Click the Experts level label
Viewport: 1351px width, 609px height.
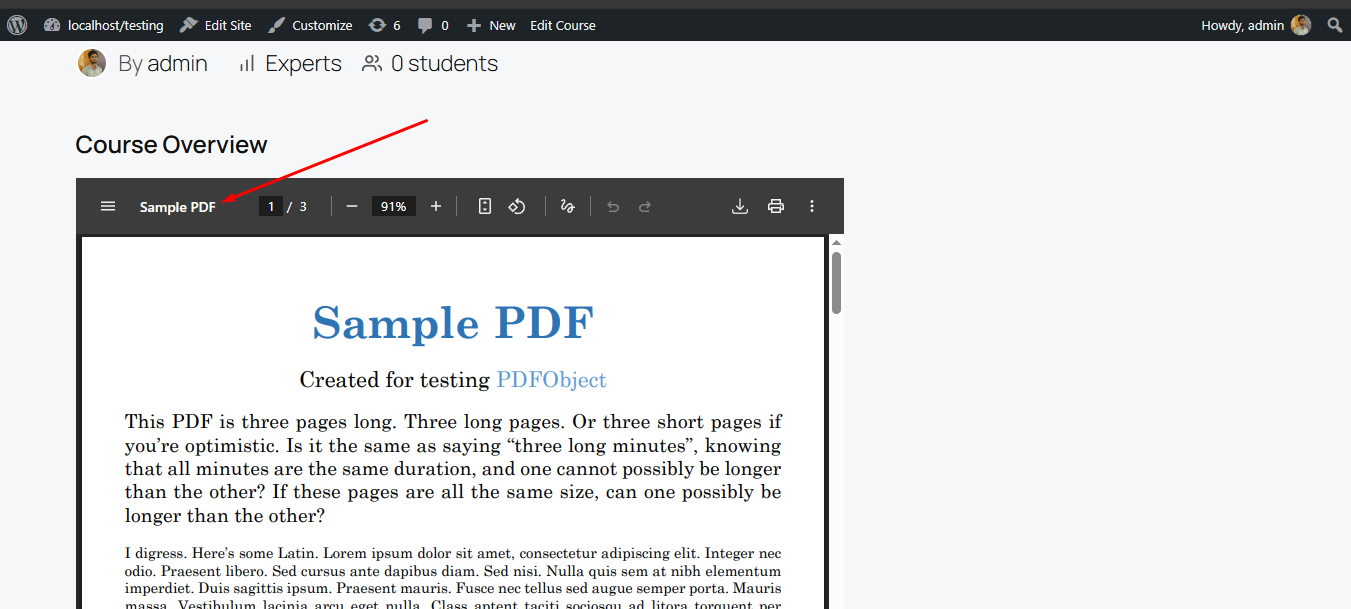click(303, 63)
